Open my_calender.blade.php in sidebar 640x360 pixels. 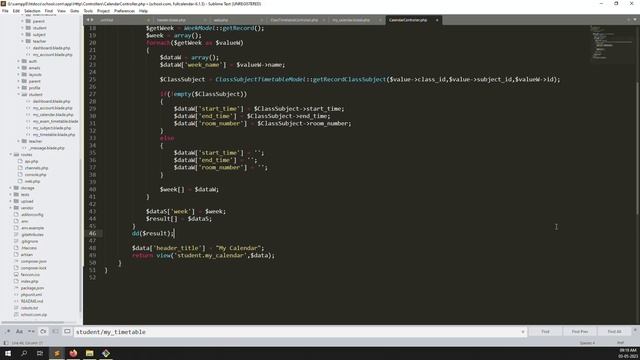tap(53, 115)
